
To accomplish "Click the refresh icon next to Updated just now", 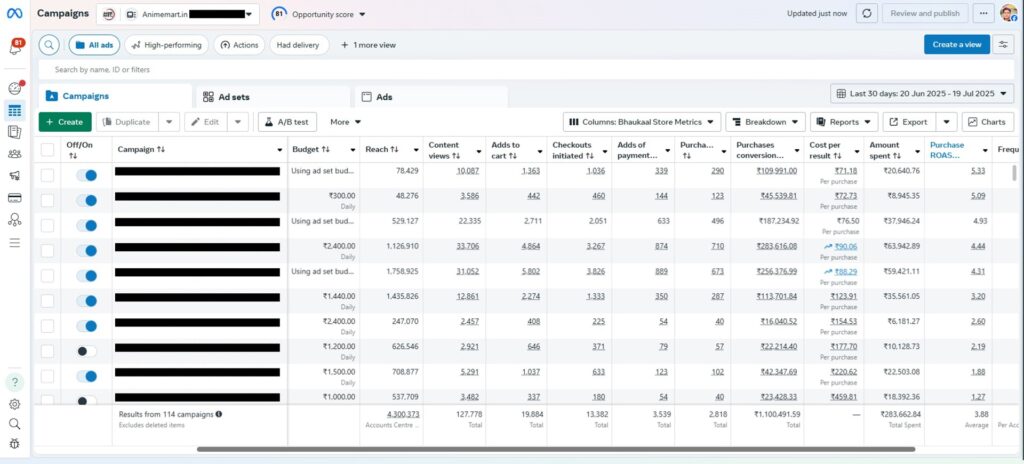I will (867, 14).
